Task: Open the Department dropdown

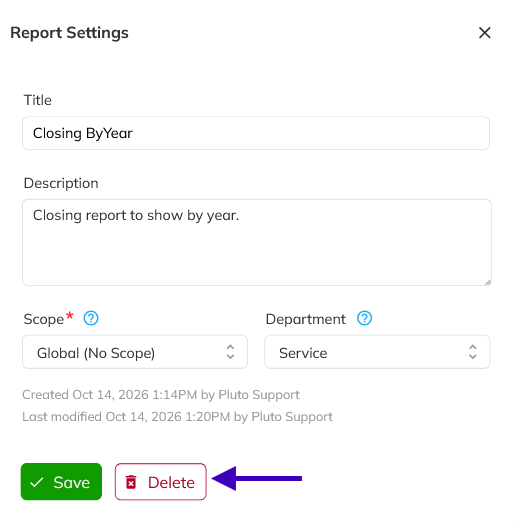Action: pyautogui.click(x=377, y=352)
